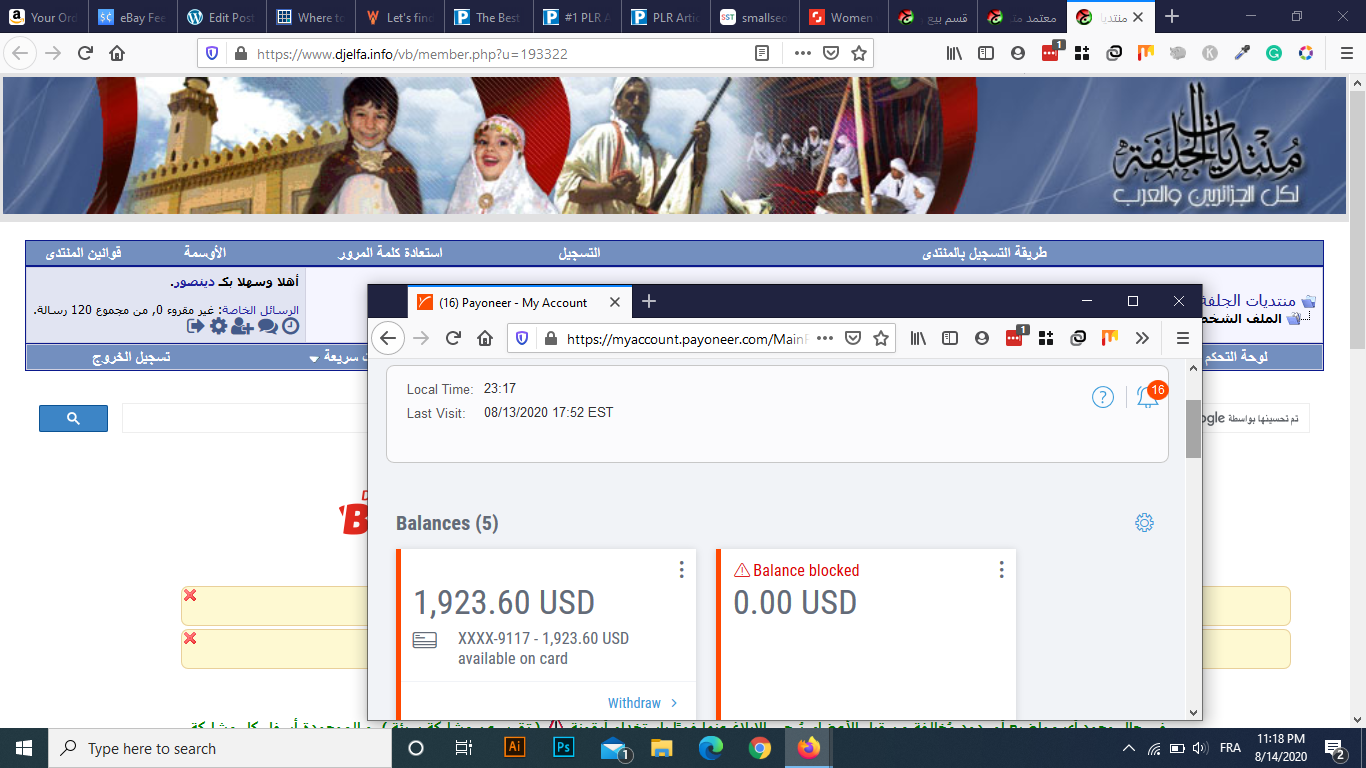Click scrollbar thumb in Payoneer window
The image size is (1366, 768).
[x=1193, y=430]
